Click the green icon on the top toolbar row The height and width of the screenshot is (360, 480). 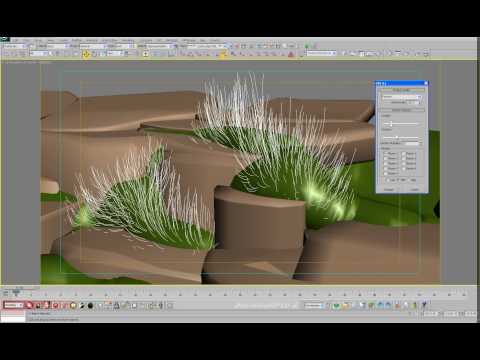(307, 46)
